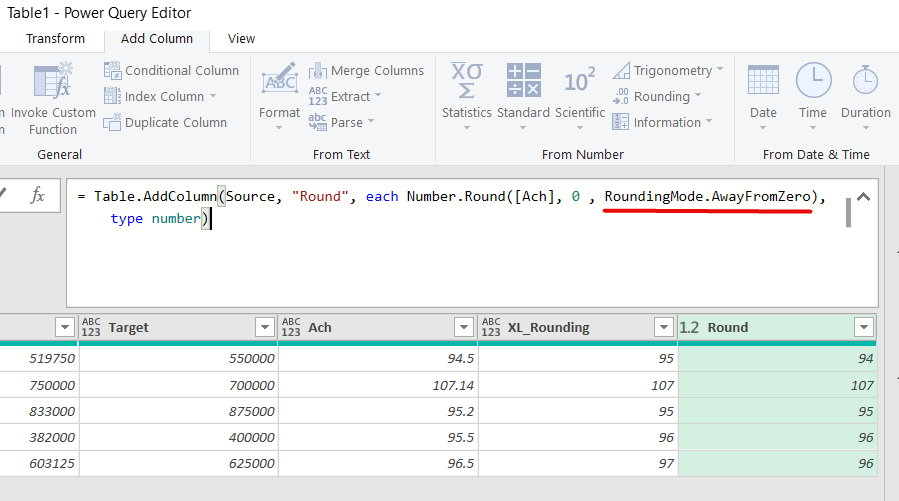Open the Standard math operations icon
Screen dimensions: 899x501
pos(523,80)
